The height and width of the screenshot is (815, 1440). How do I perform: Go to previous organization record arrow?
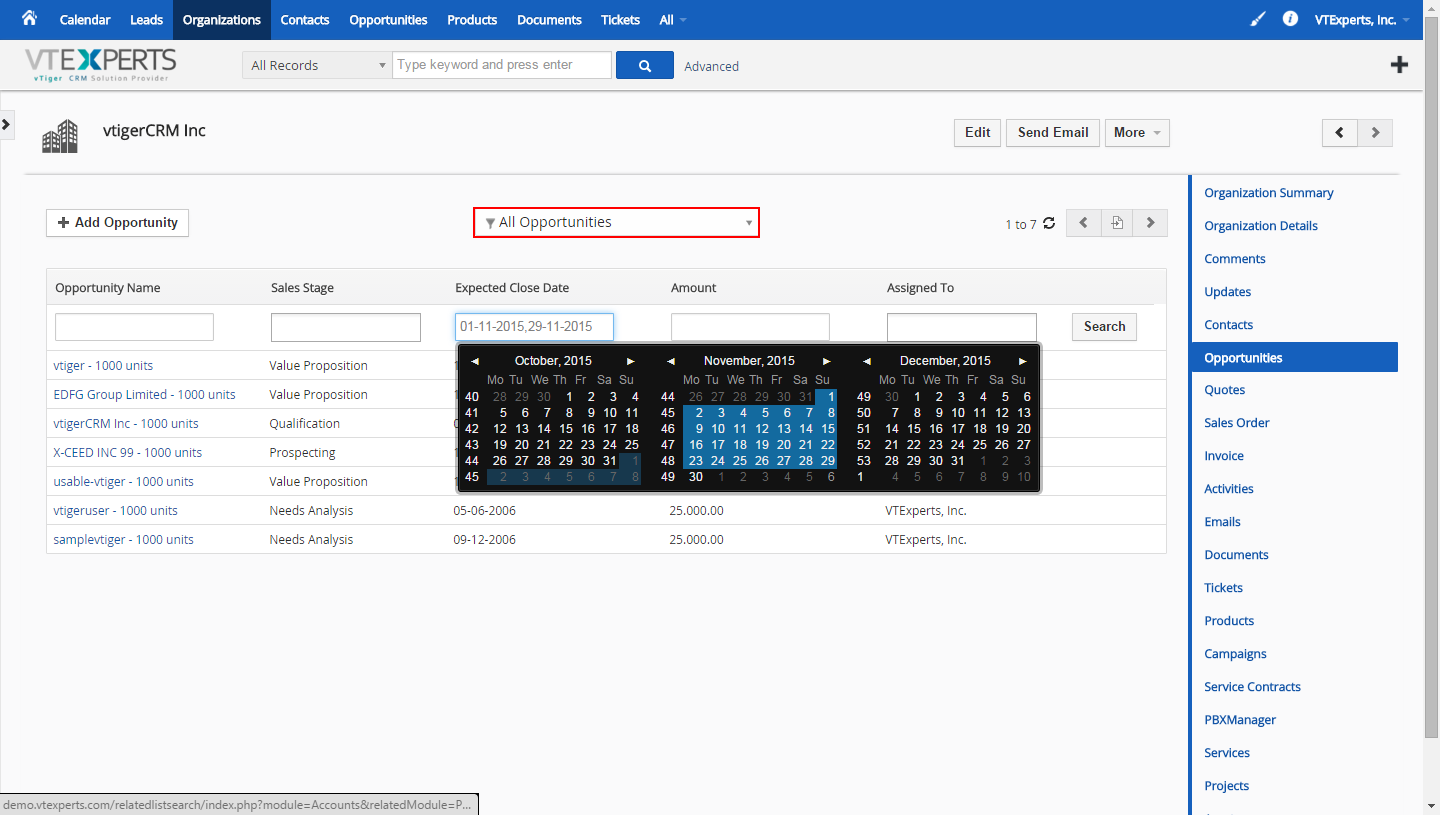[1339, 132]
